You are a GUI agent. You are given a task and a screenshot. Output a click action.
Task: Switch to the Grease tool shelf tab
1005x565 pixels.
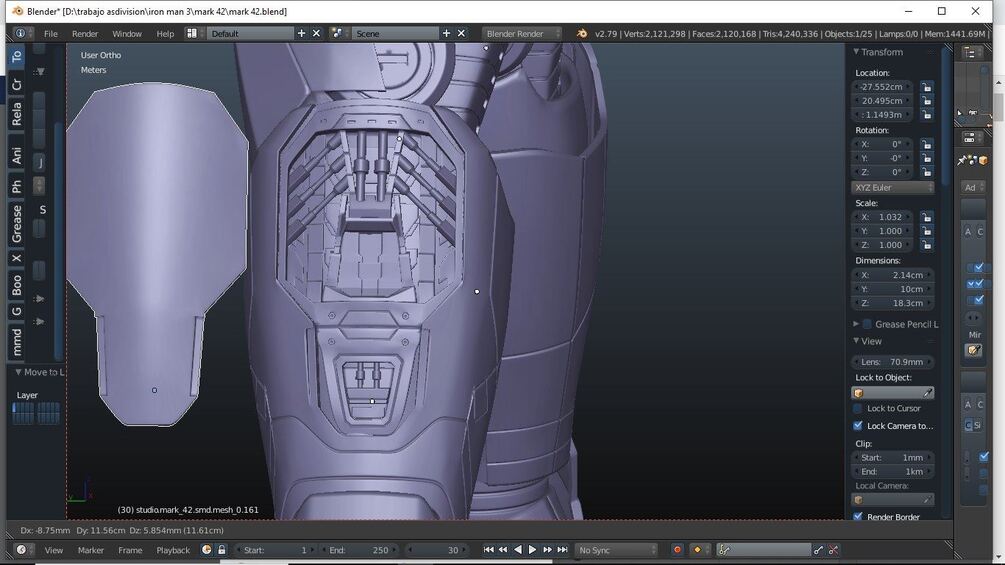[17, 224]
